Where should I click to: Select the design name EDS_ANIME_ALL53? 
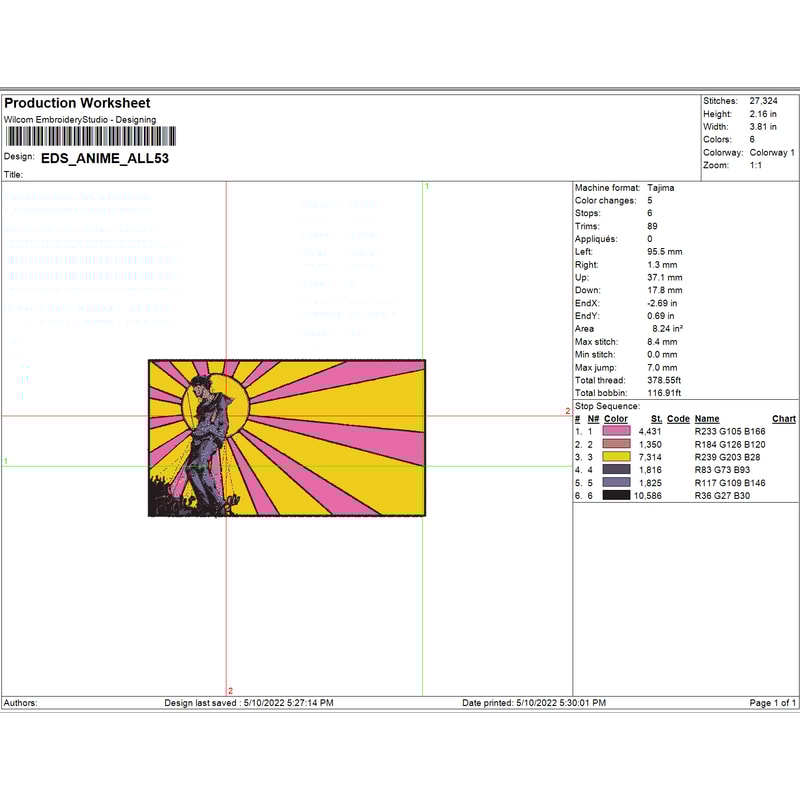104,158
